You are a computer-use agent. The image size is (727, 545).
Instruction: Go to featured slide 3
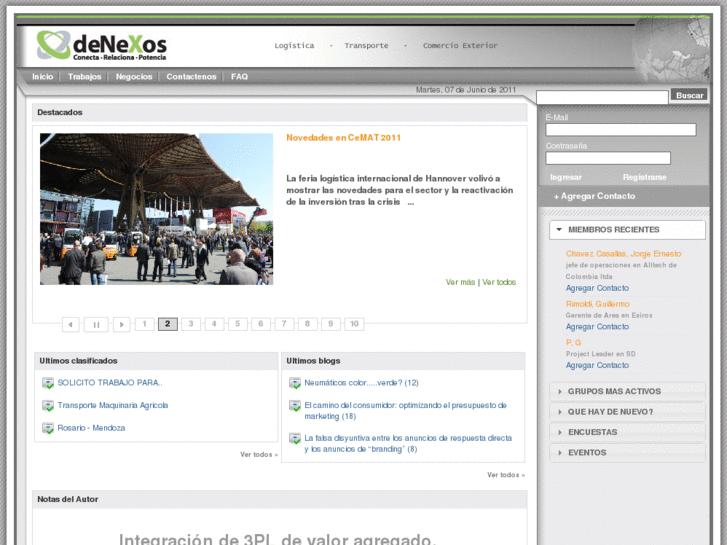(191, 324)
